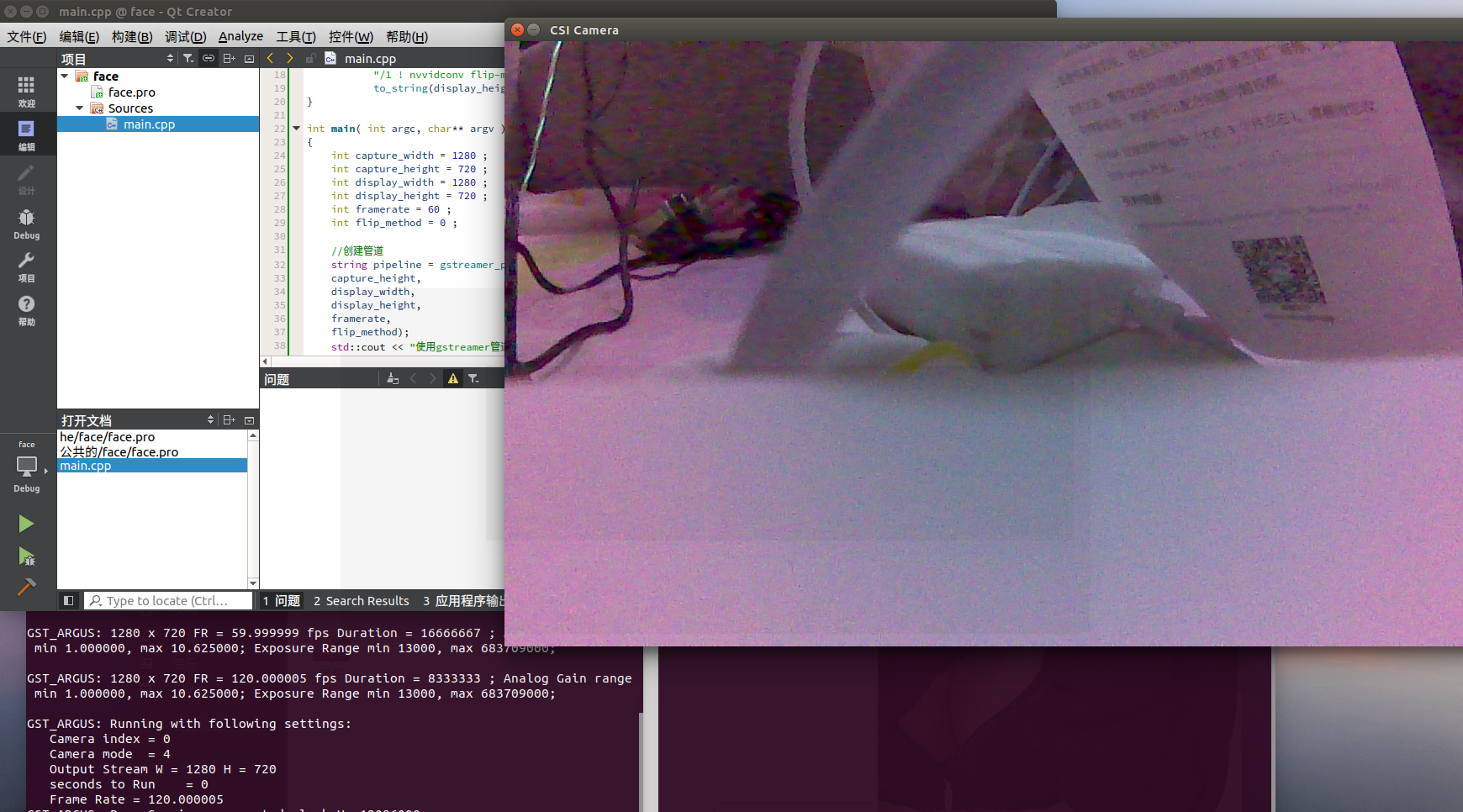This screenshot has height=812, width=1463.
Task: Run the project with green play button
Action: [26, 524]
